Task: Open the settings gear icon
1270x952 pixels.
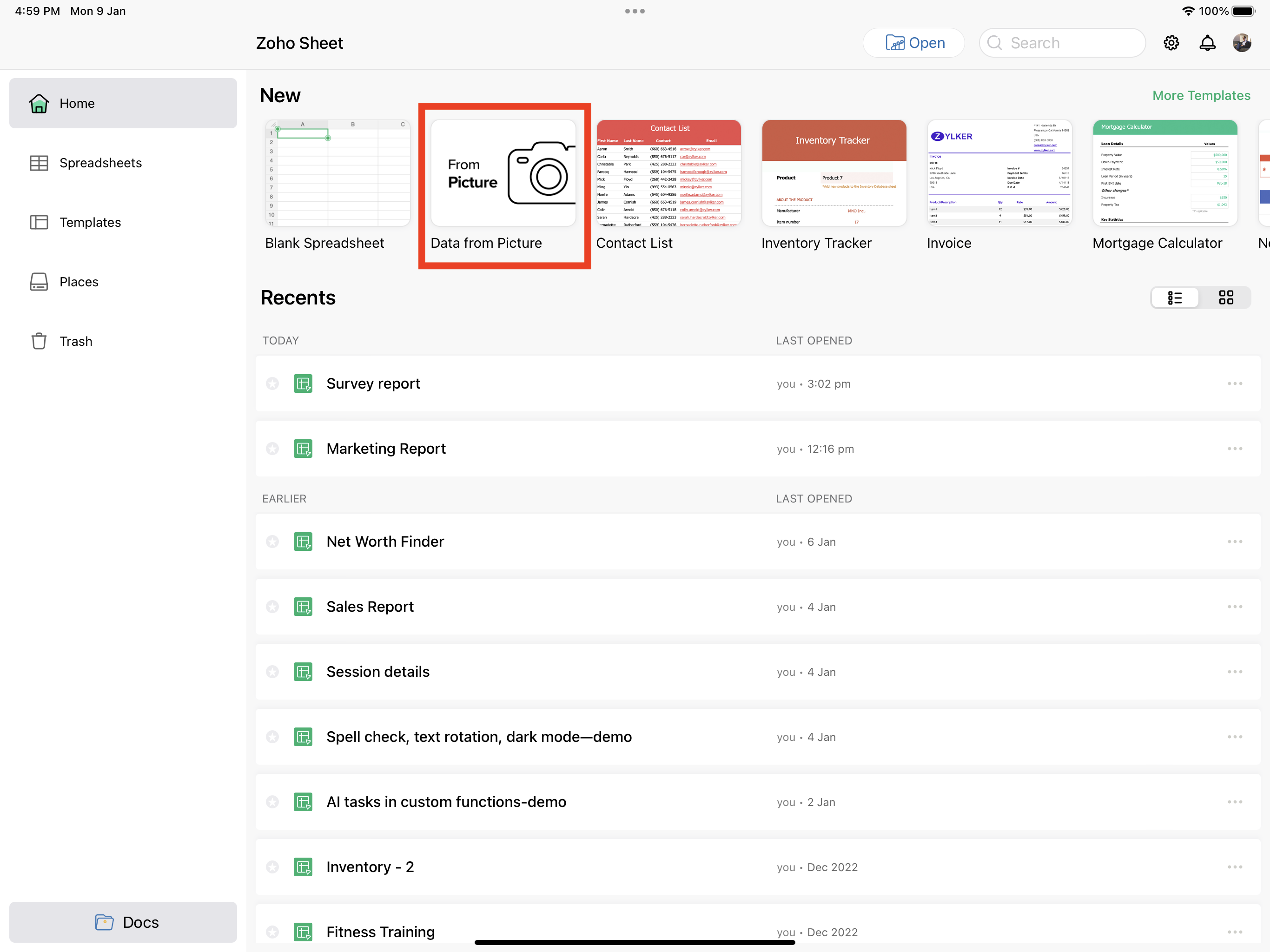Action: pos(1171,43)
